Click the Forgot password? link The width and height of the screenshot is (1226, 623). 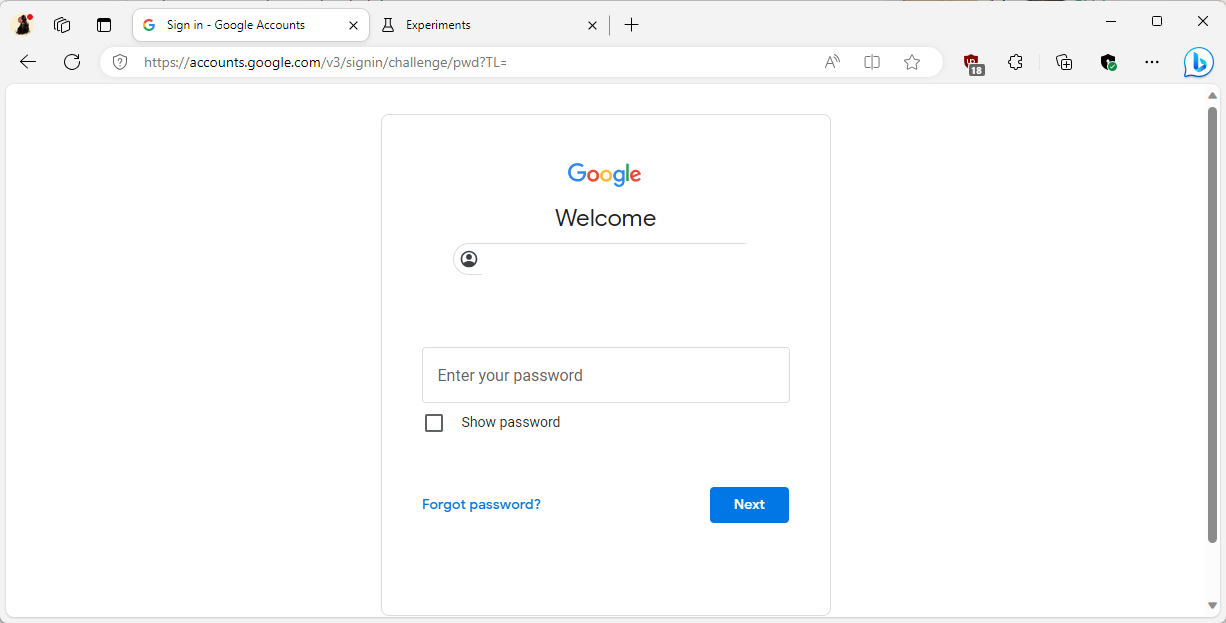click(481, 505)
